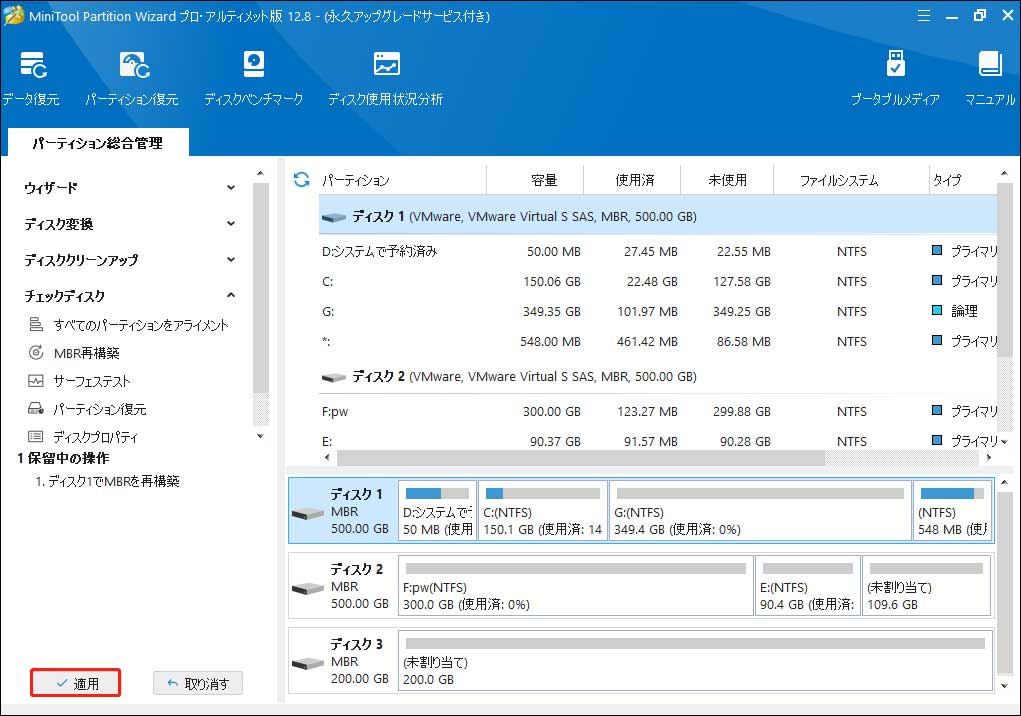Open ディスク使用状況分析 space analyzer
The width and height of the screenshot is (1021, 716).
click(x=385, y=79)
